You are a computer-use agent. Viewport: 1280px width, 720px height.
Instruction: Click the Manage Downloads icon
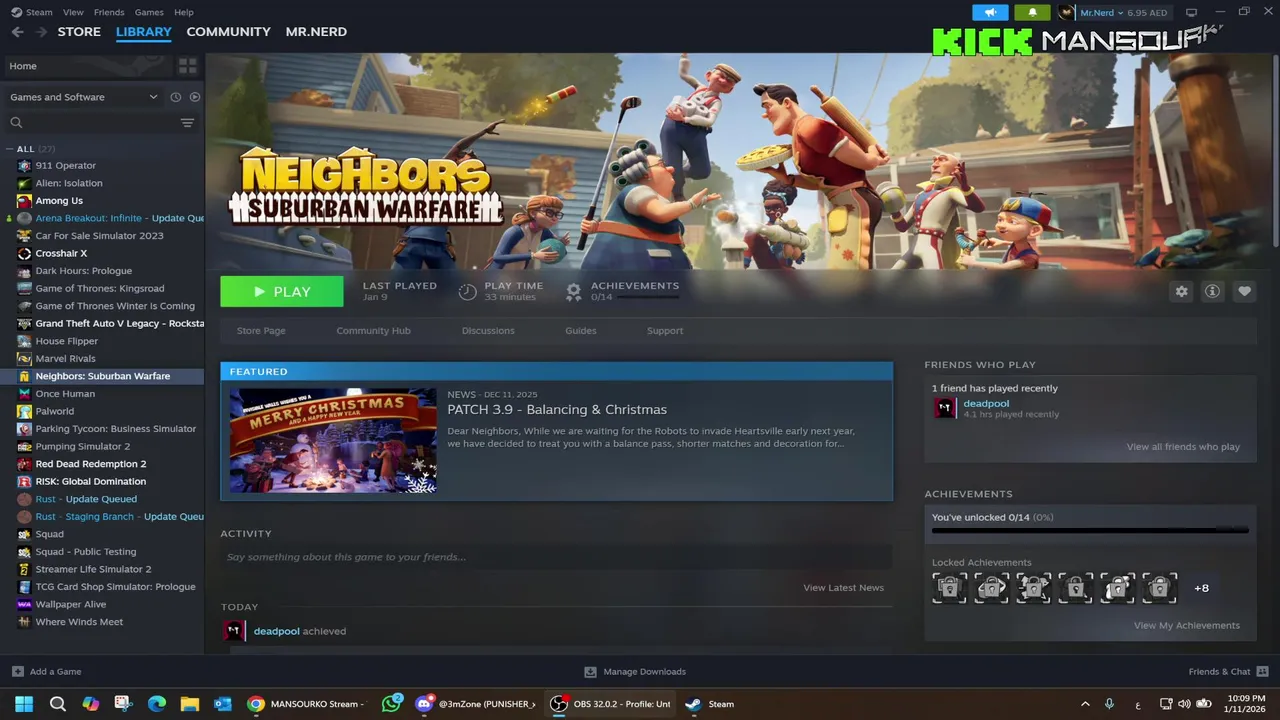point(590,671)
